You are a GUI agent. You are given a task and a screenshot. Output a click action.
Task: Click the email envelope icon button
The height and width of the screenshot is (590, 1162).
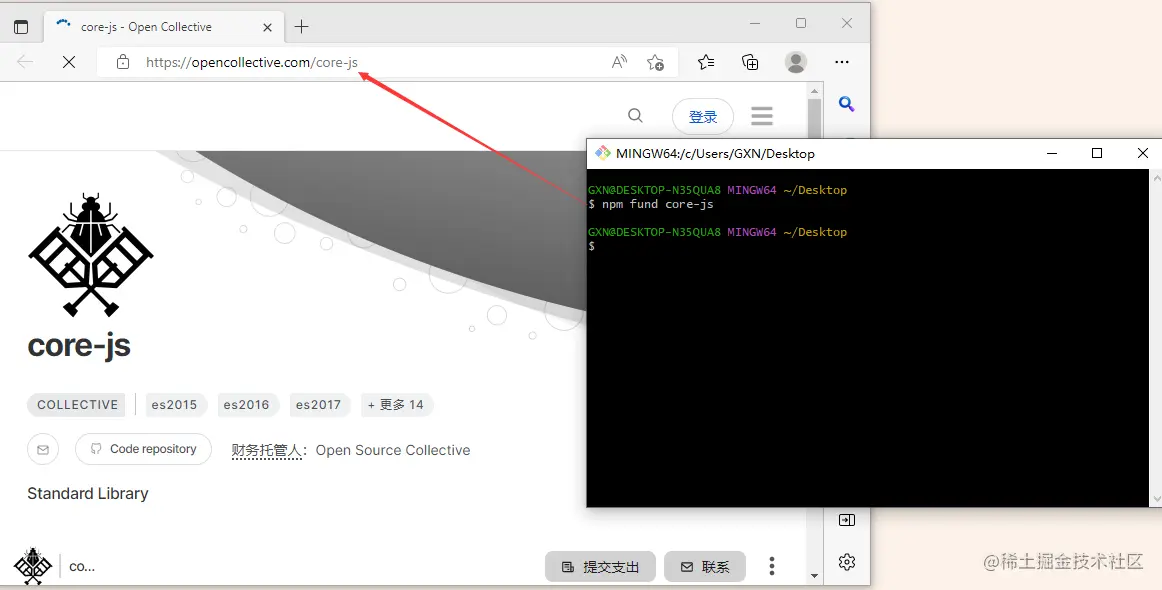(43, 449)
